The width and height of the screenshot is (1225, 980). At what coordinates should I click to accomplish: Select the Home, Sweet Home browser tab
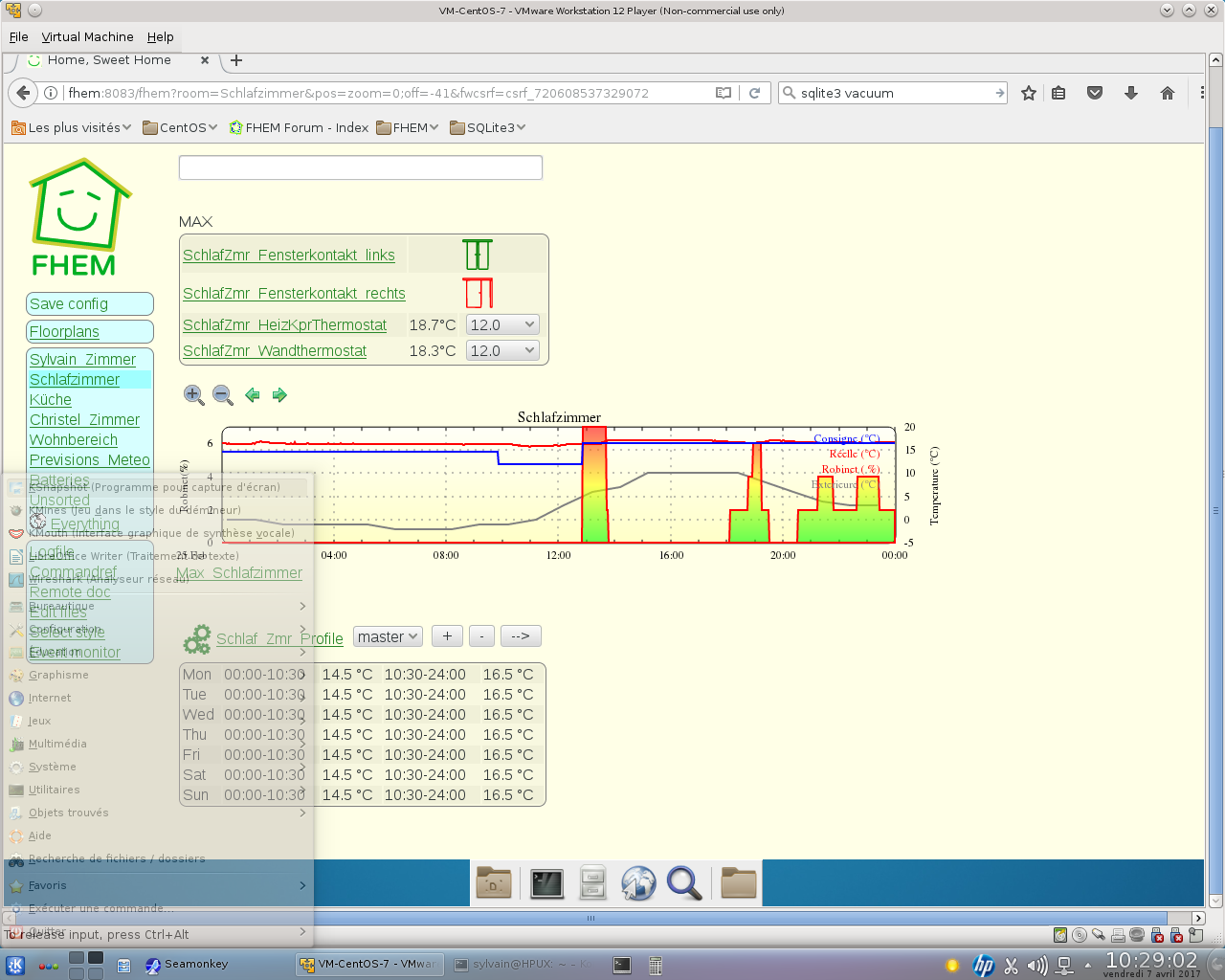coord(120,60)
